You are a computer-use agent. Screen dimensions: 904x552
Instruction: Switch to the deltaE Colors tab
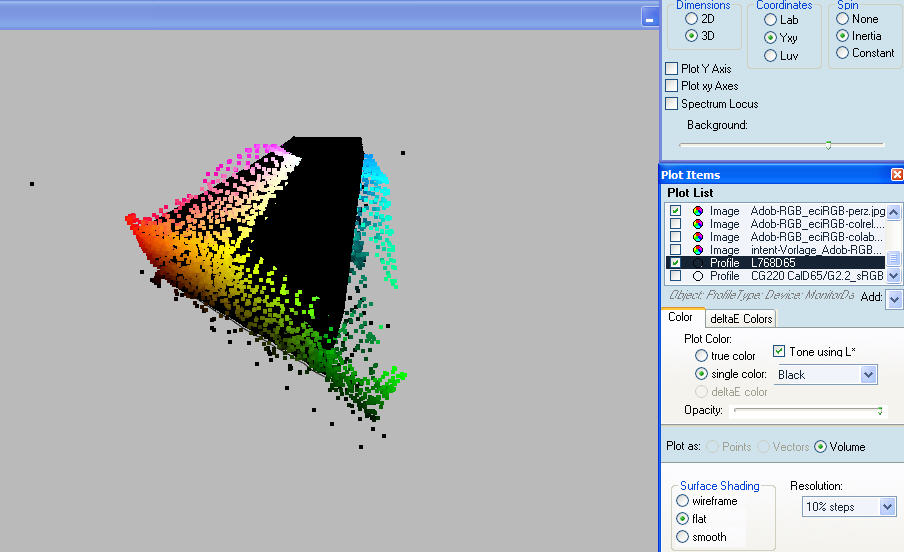point(741,319)
